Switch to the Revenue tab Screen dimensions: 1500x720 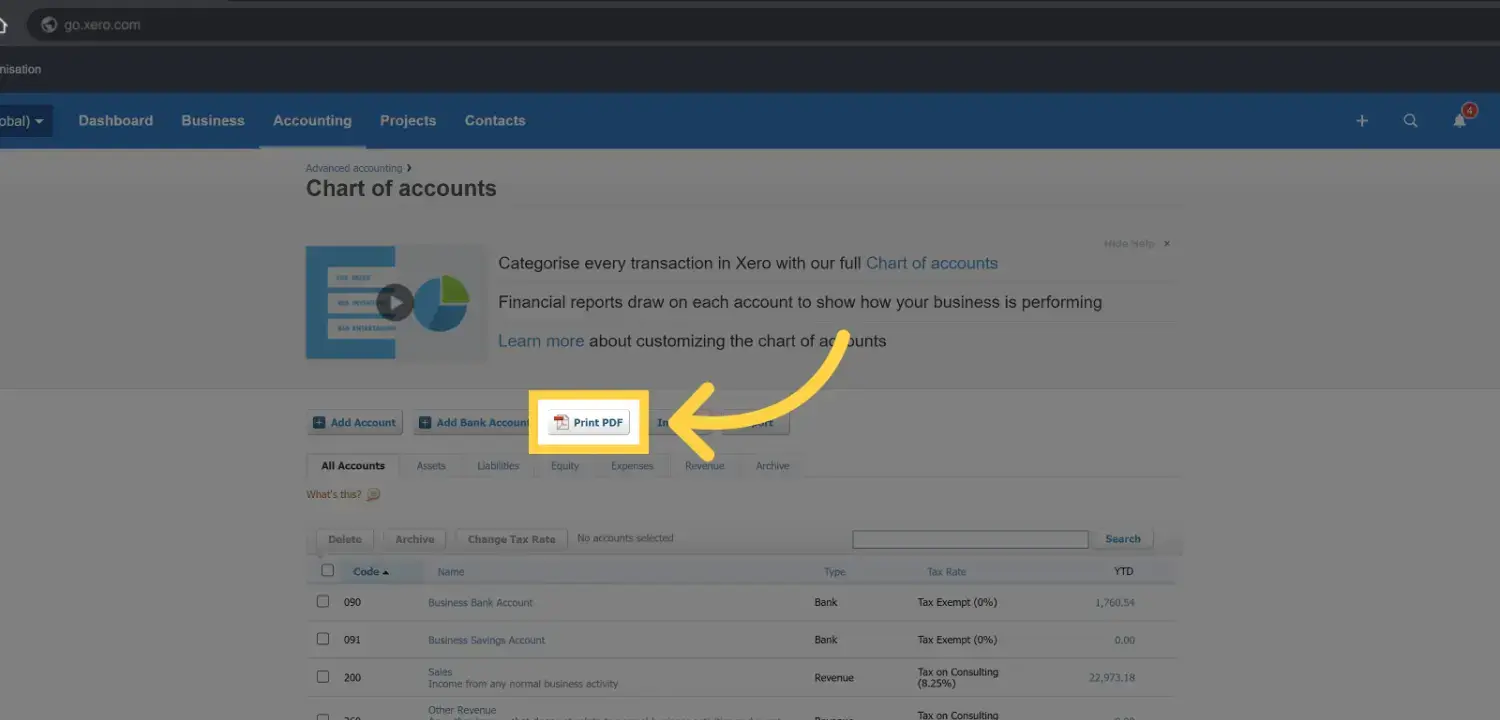coord(705,466)
